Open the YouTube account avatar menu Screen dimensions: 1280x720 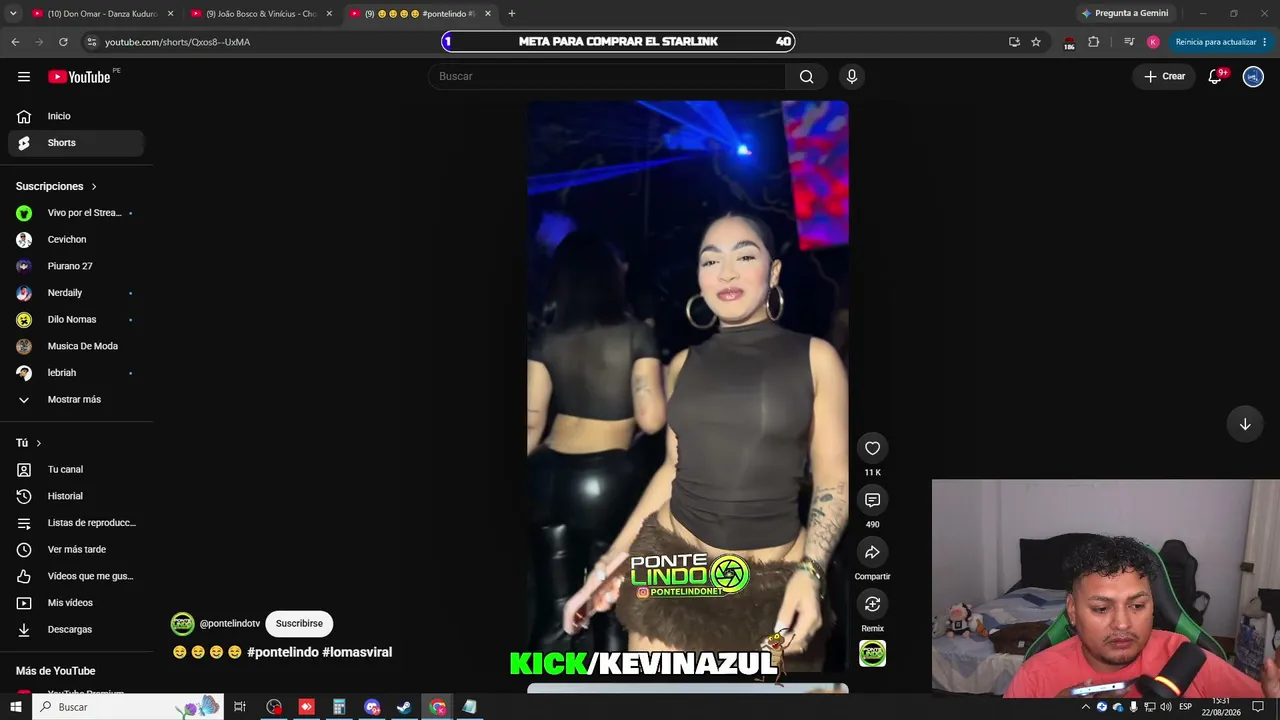point(1253,77)
